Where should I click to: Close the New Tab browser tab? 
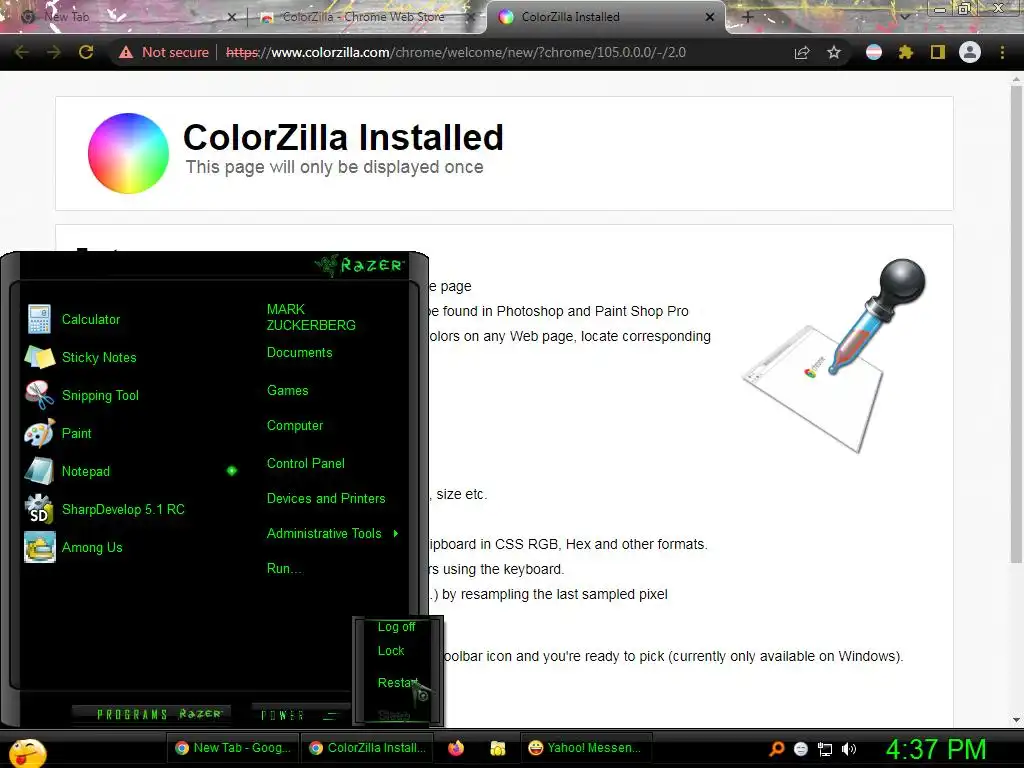click(x=231, y=17)
